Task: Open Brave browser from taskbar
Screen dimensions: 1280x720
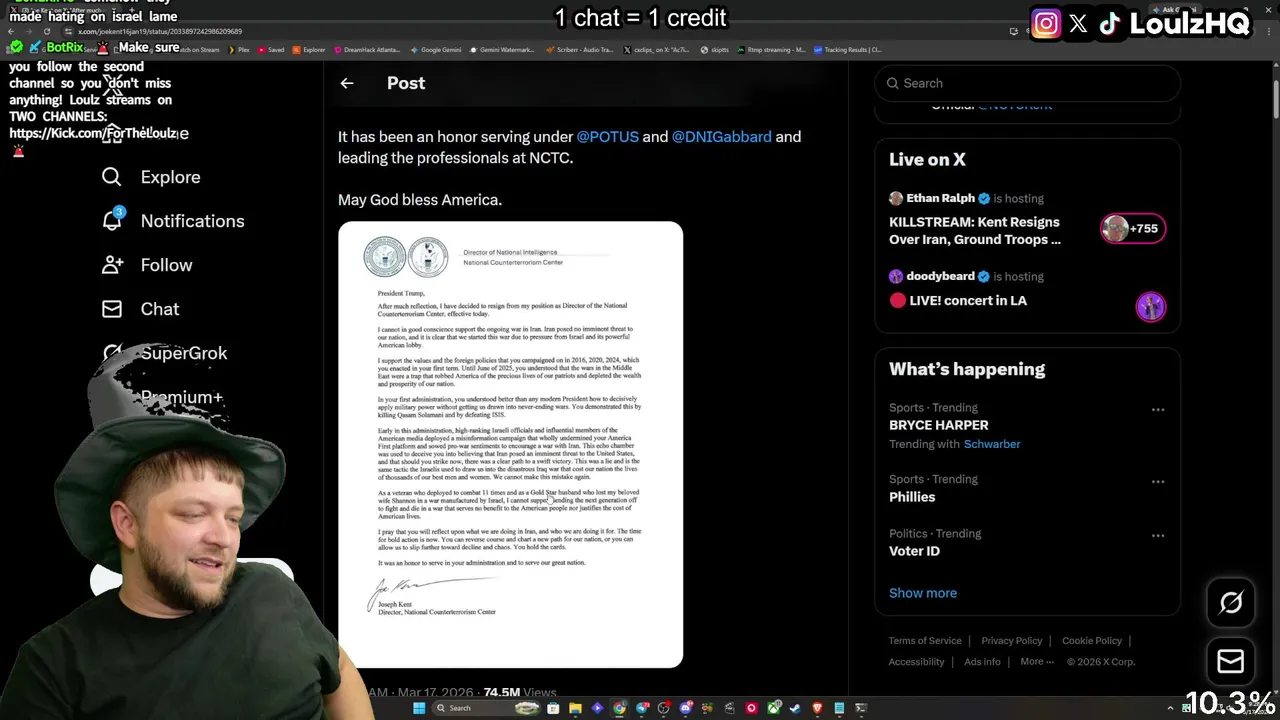Action: [817, 708]
